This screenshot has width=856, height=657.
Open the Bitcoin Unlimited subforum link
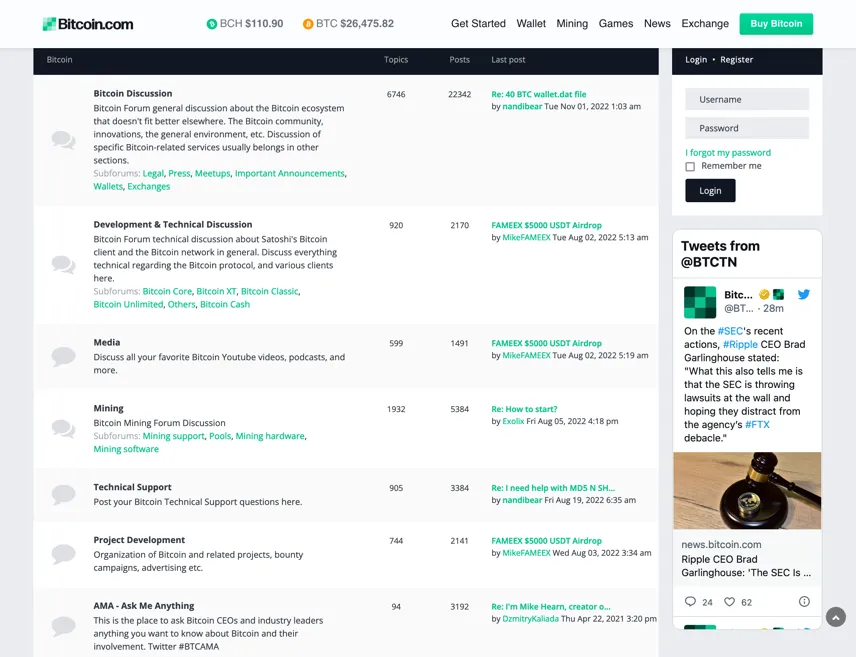128,304
